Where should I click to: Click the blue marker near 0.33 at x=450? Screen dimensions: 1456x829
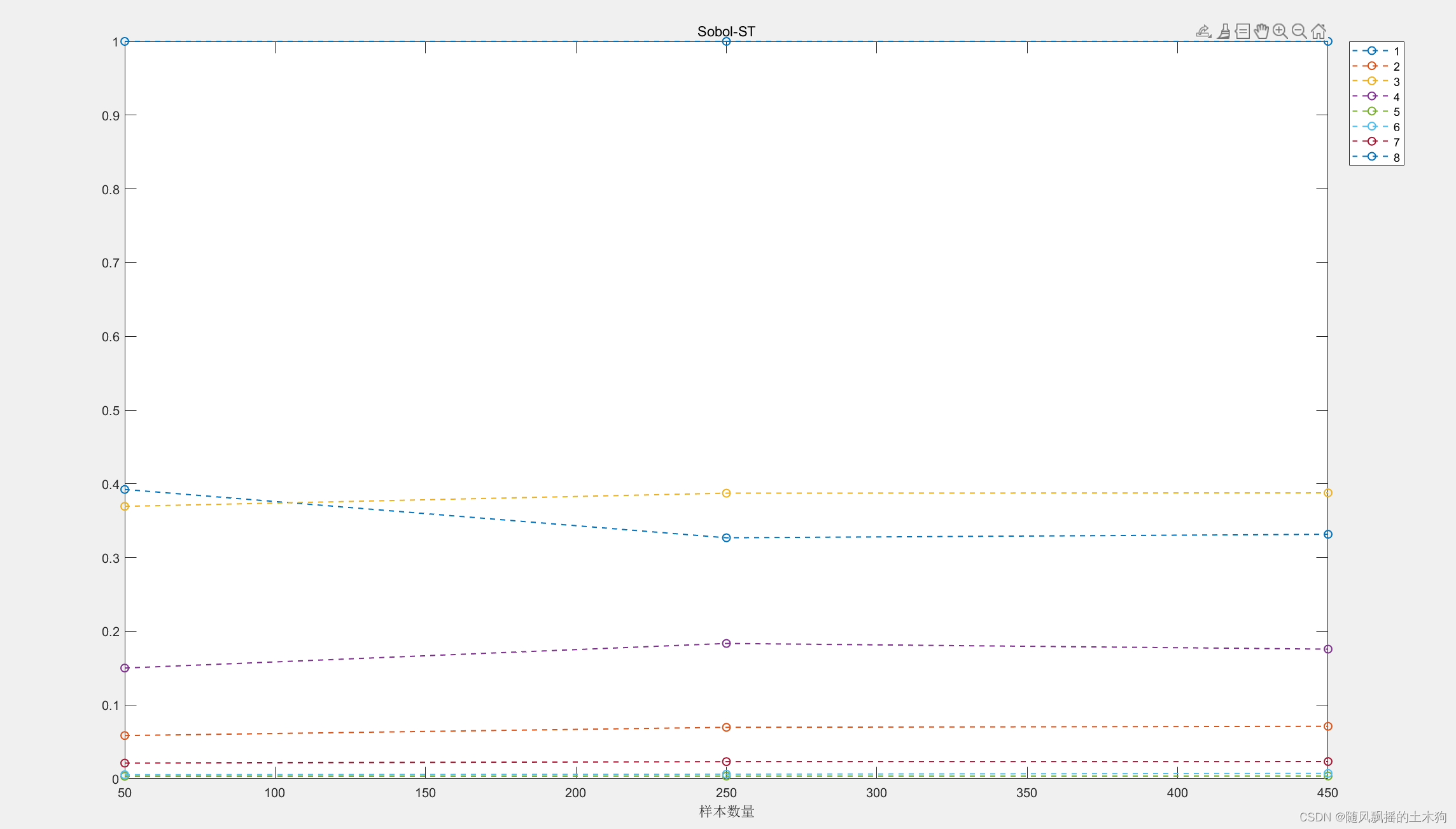(1327, 534)
